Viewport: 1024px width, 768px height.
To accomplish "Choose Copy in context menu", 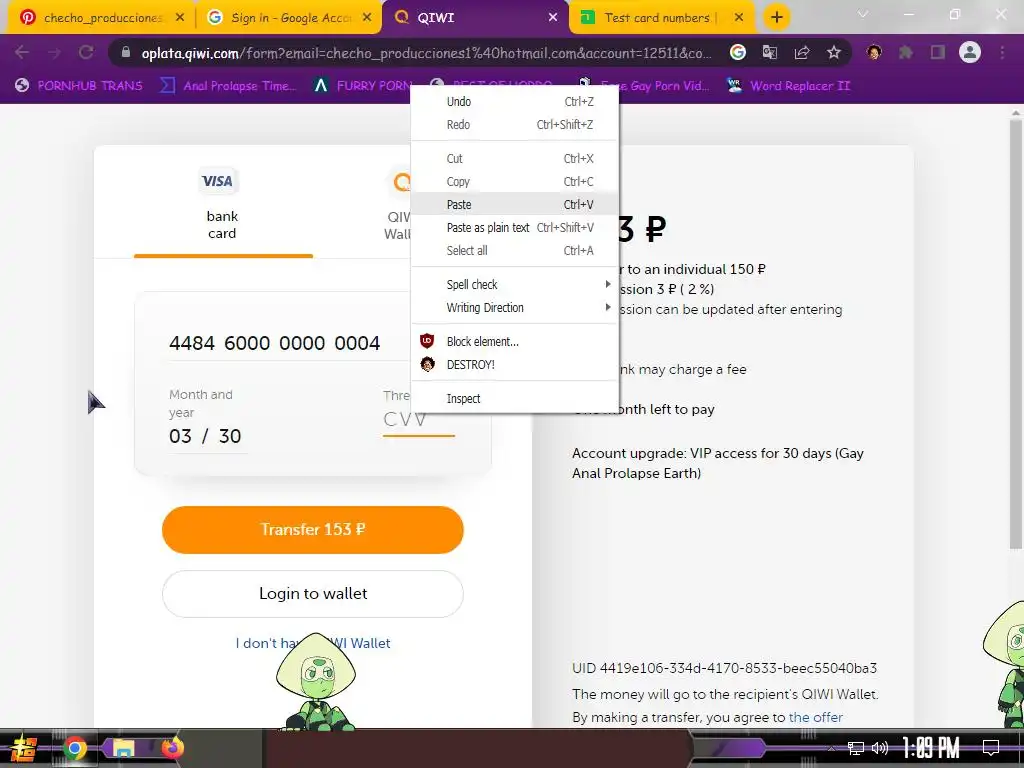I will (x=515, y=182).
